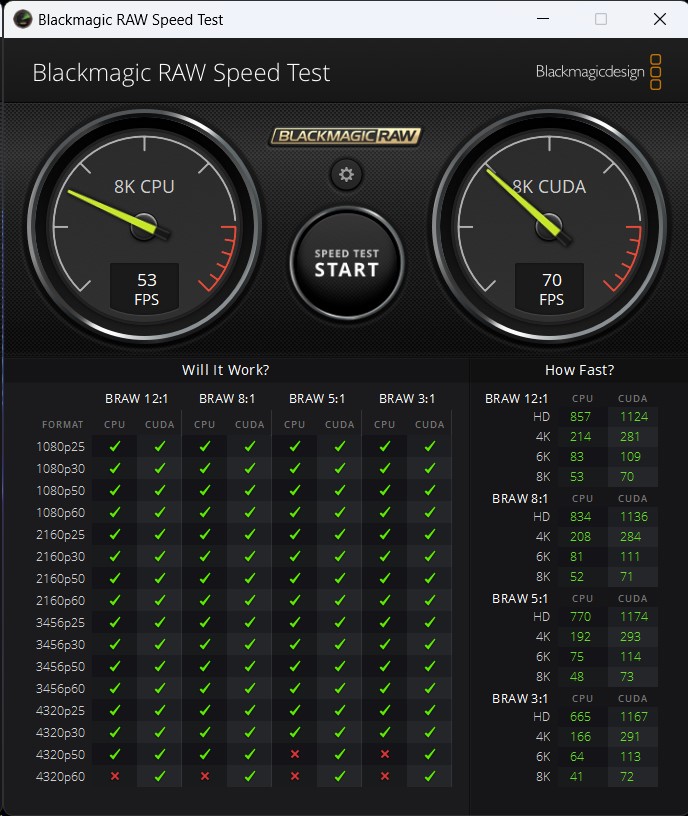
Task: Click the red X for 4320p50 BRAW 5:1 CPU
Action: click(x=295, y=754)
